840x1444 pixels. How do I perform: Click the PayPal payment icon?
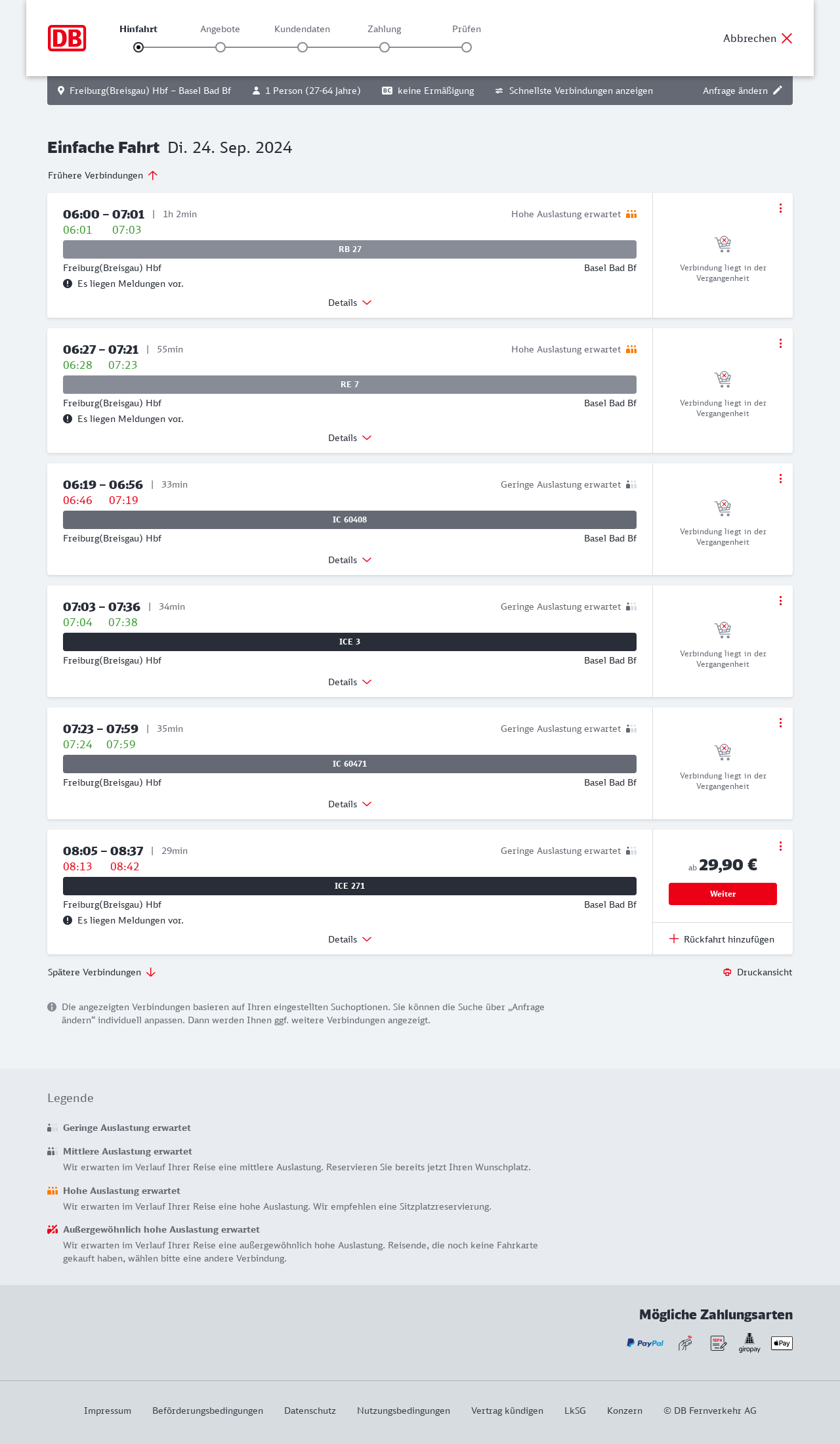pos(645,1344)
